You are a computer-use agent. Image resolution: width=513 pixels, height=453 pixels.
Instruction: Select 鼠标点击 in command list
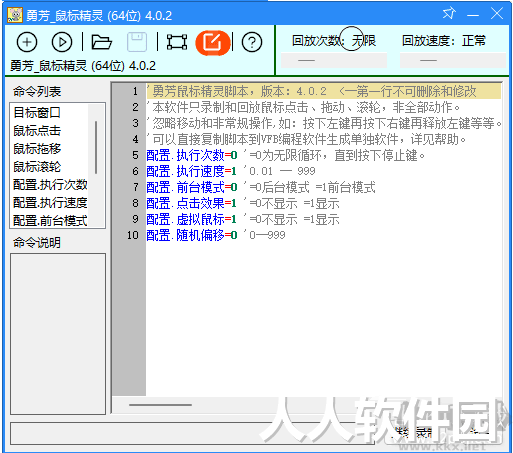[37, 131]
